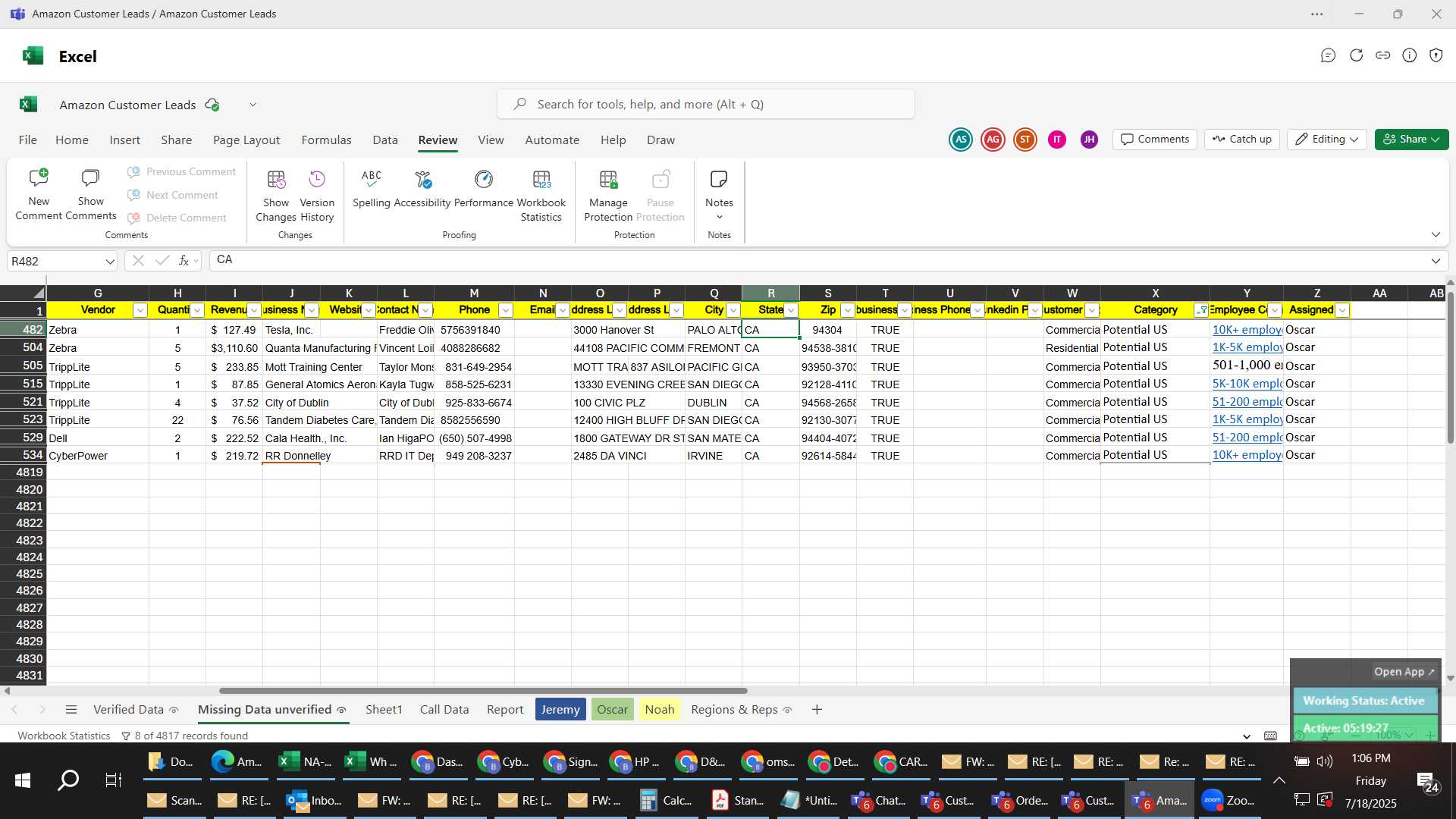Image resolution: width=1456 pixels, height=819 pixels.
Task: Expand the formula bar
Action: pos(1436,261)
